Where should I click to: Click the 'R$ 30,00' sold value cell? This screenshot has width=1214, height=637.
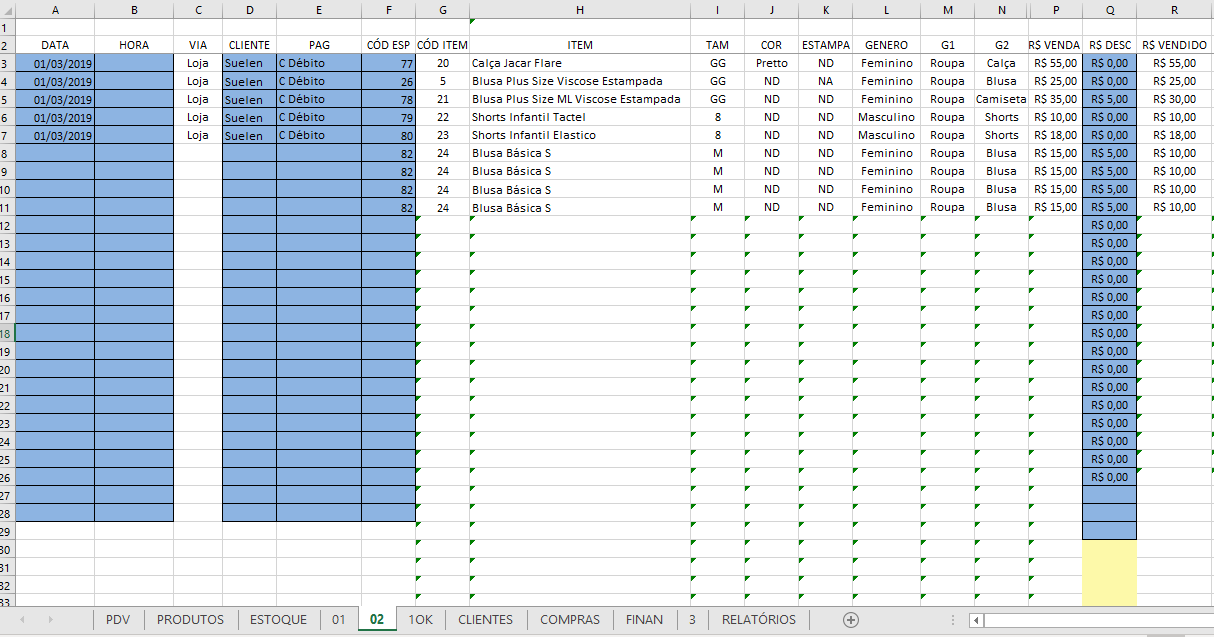coord(1174,99)
